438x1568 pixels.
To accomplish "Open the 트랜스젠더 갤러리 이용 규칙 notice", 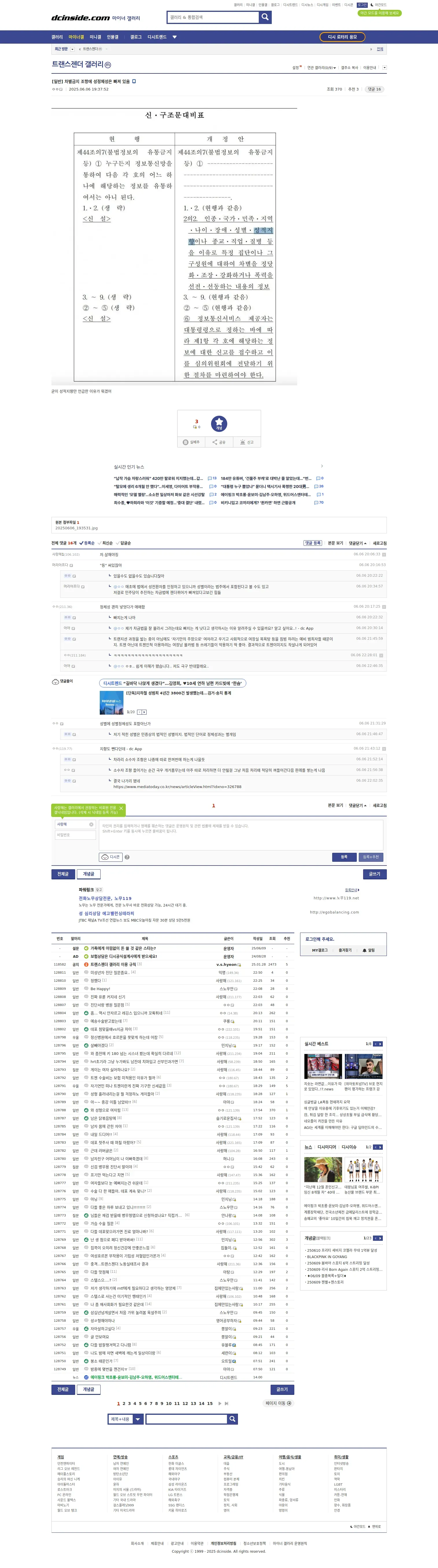I will coord(114,964).
